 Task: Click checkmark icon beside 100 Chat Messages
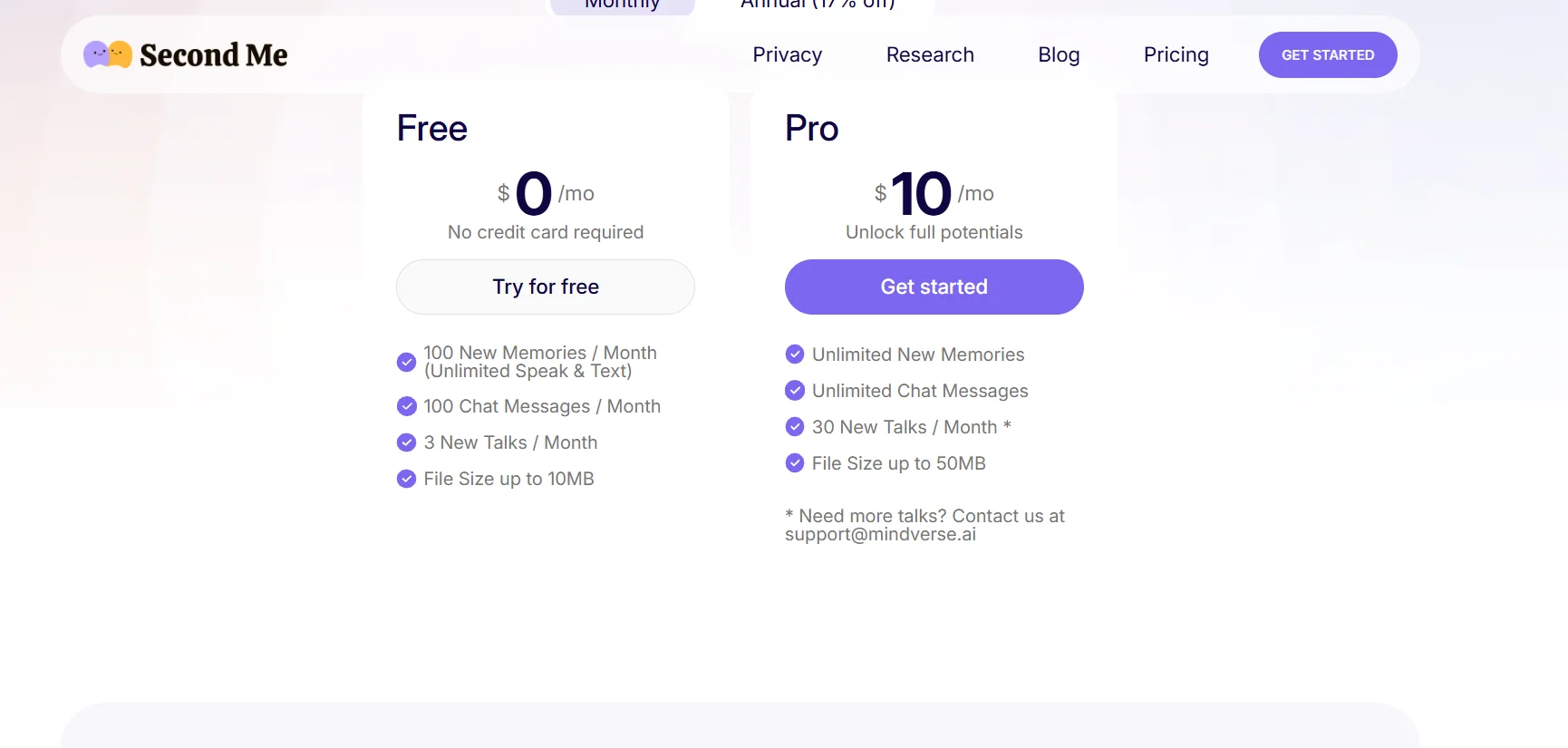coord(407,406)
